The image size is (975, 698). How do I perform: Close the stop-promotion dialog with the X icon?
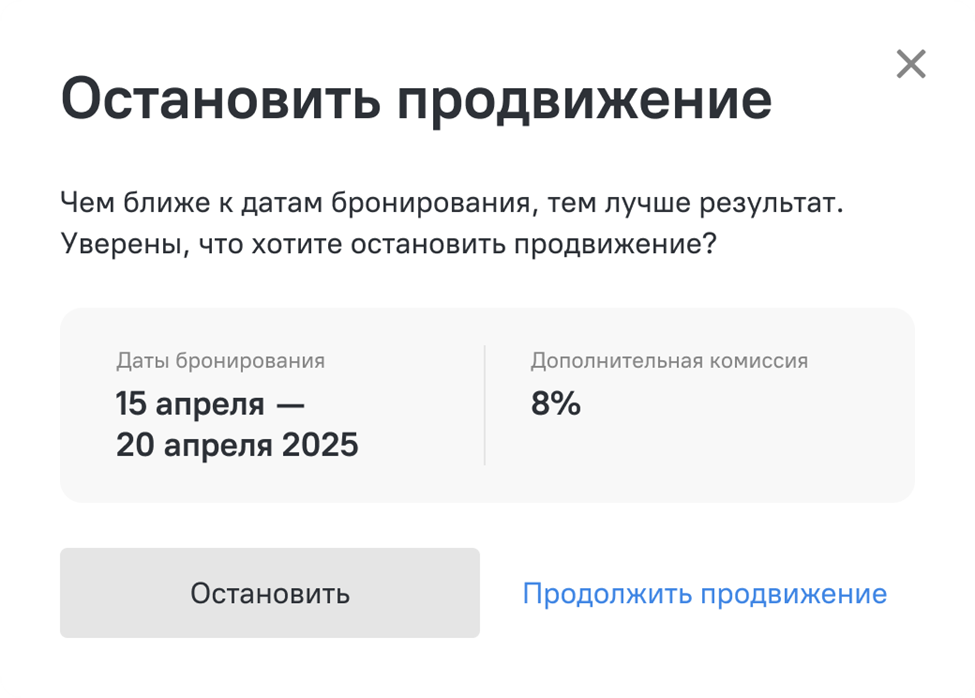[911, 64]
